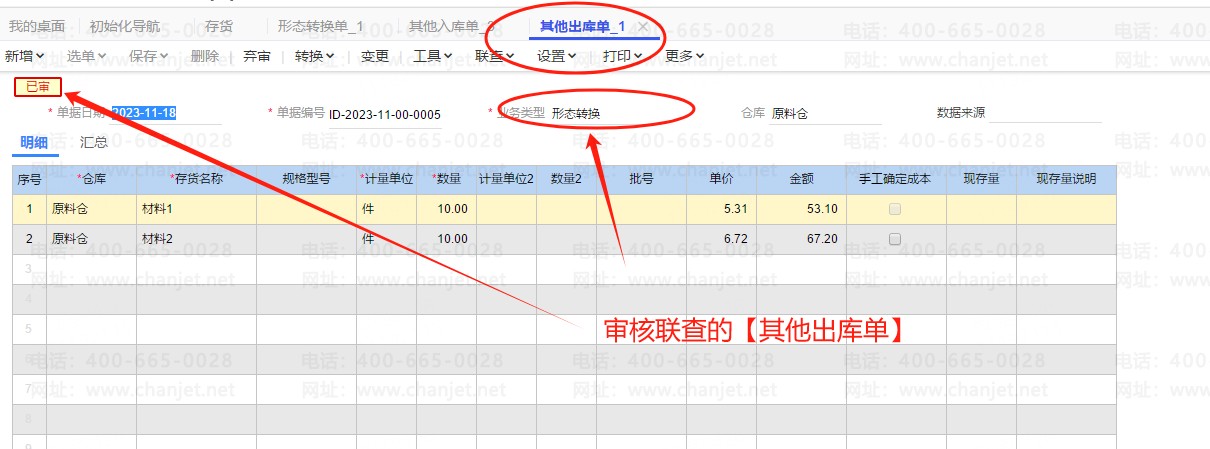Screen dimensions: 1210x449
Task: Click the 单价 column header
Action: coord(721,179)
